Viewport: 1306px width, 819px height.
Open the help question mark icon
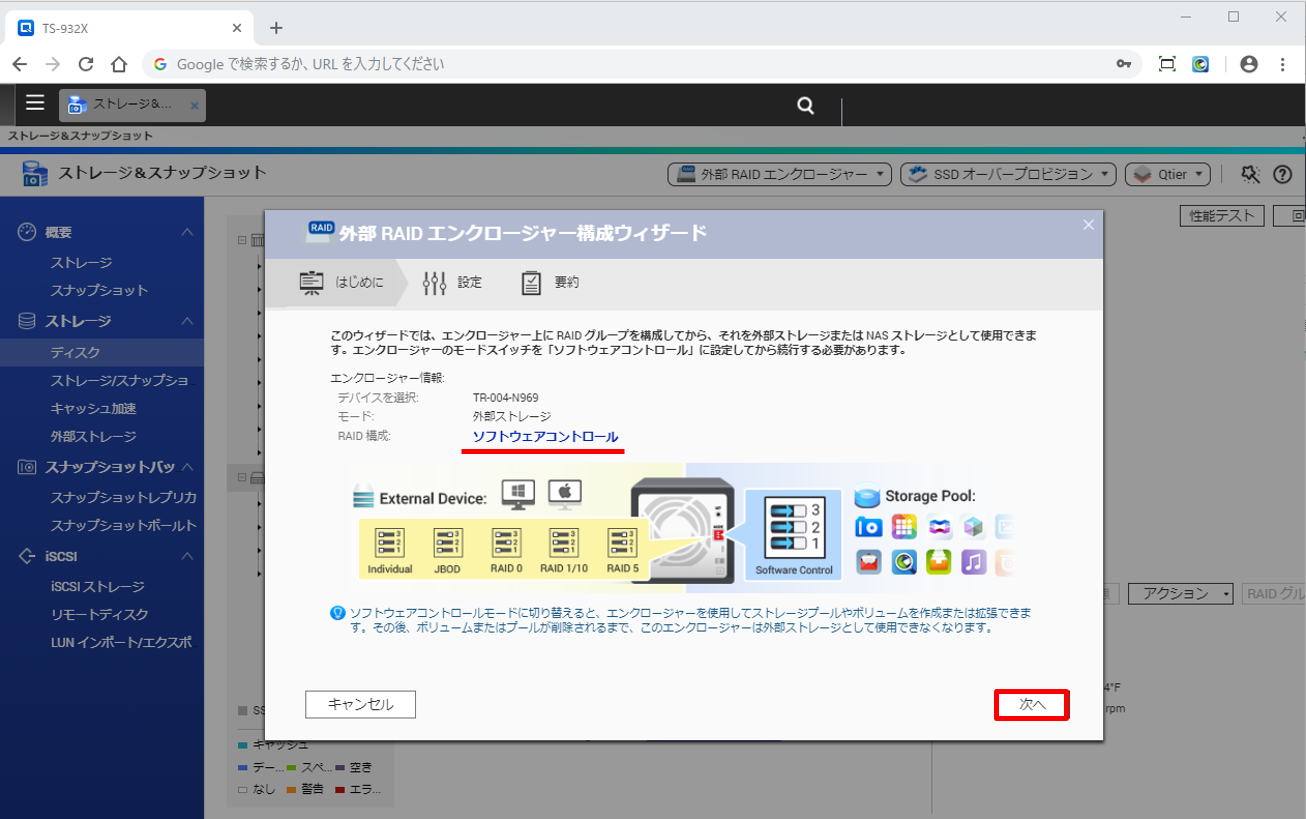1283,174
